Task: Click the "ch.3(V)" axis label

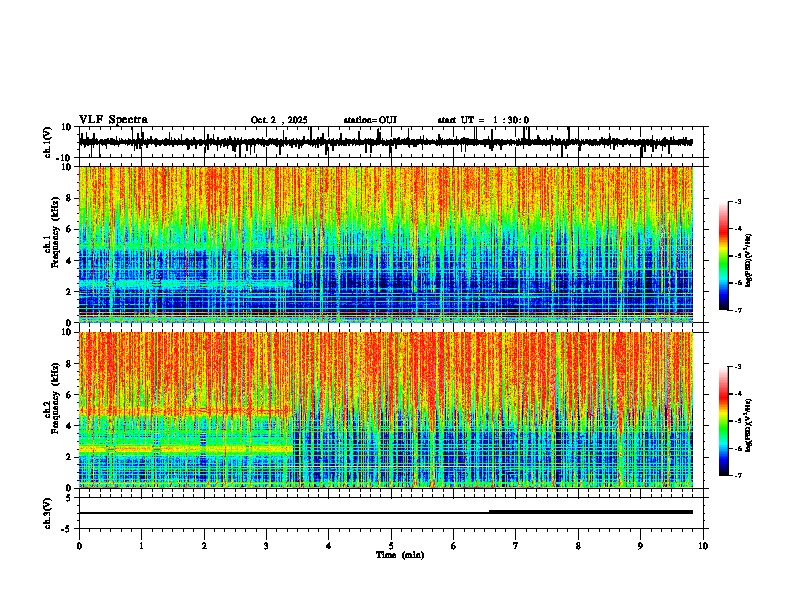Action: pos(47,514)
